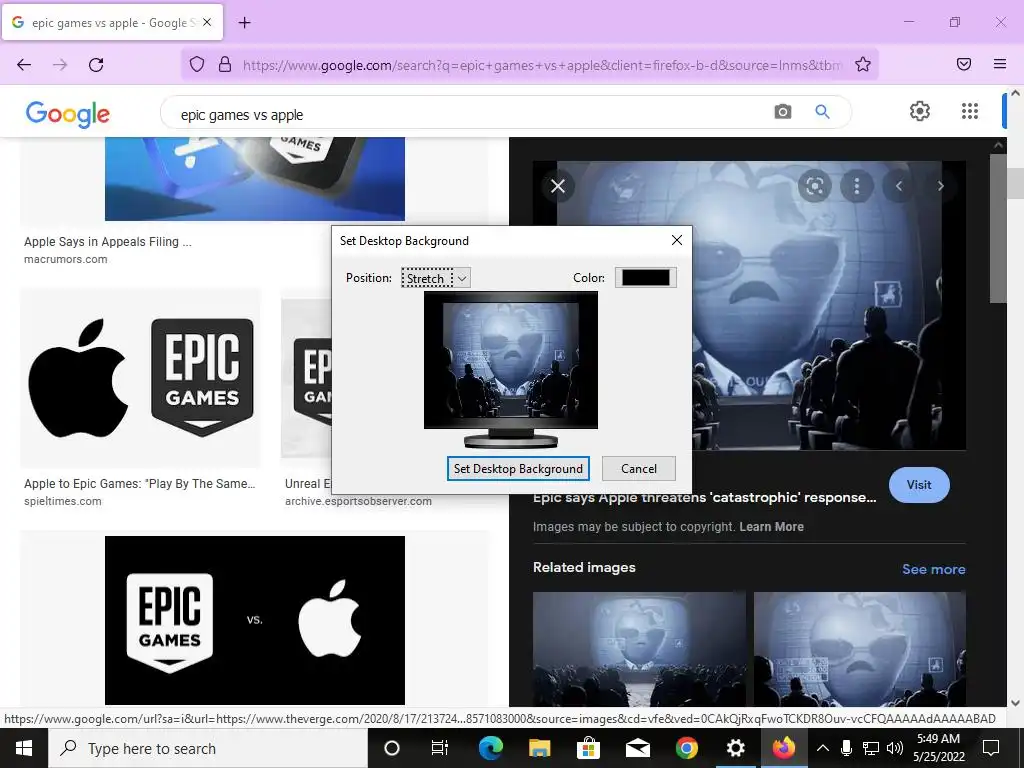Select the left related image thumbnail
Screen dimensions: 1024x768
click(639, 648)
